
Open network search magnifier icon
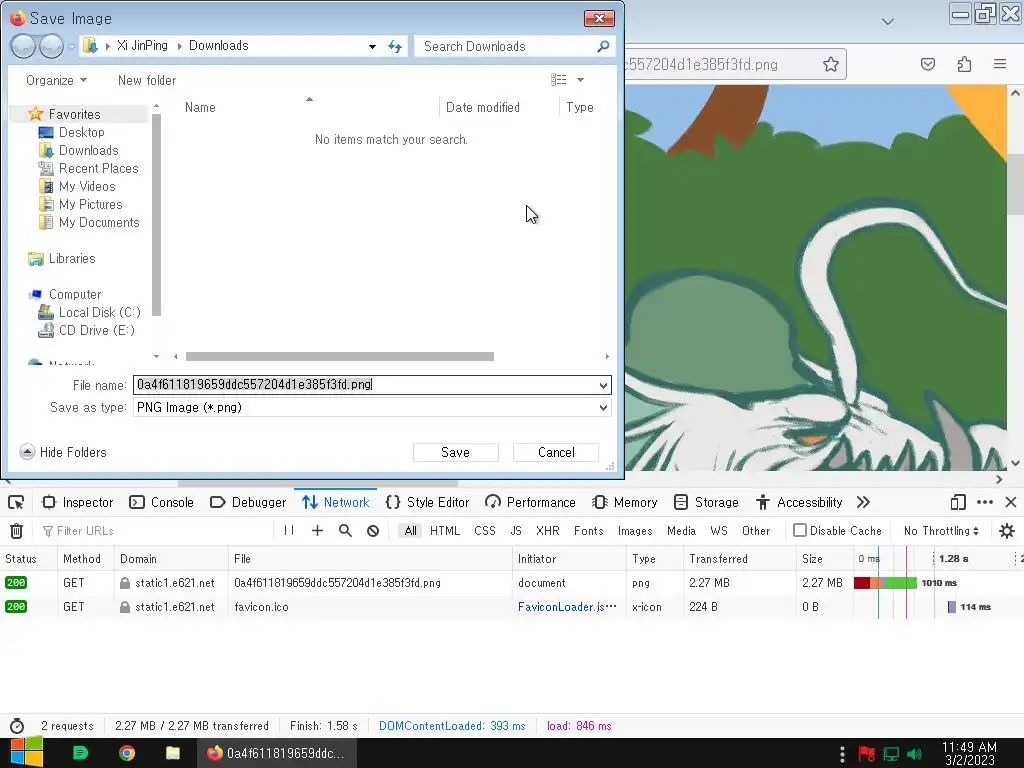pos(345,530)
